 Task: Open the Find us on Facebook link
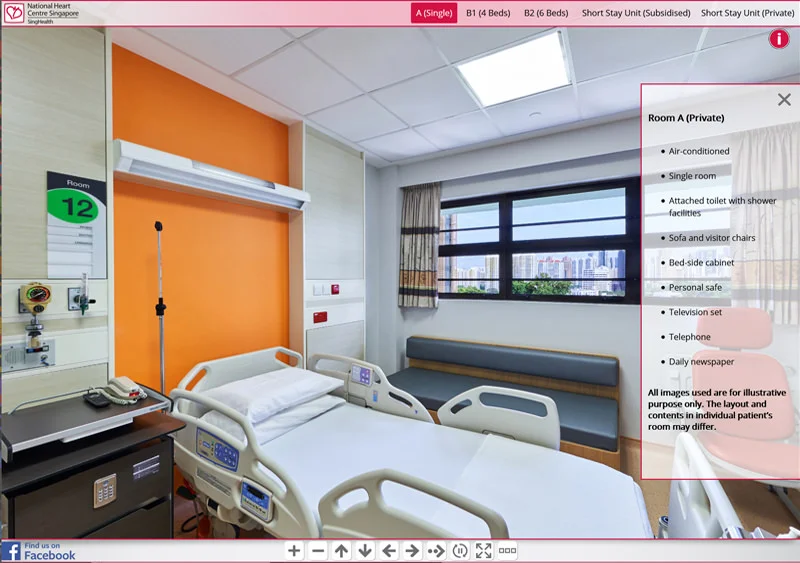[x=39, y=551]
